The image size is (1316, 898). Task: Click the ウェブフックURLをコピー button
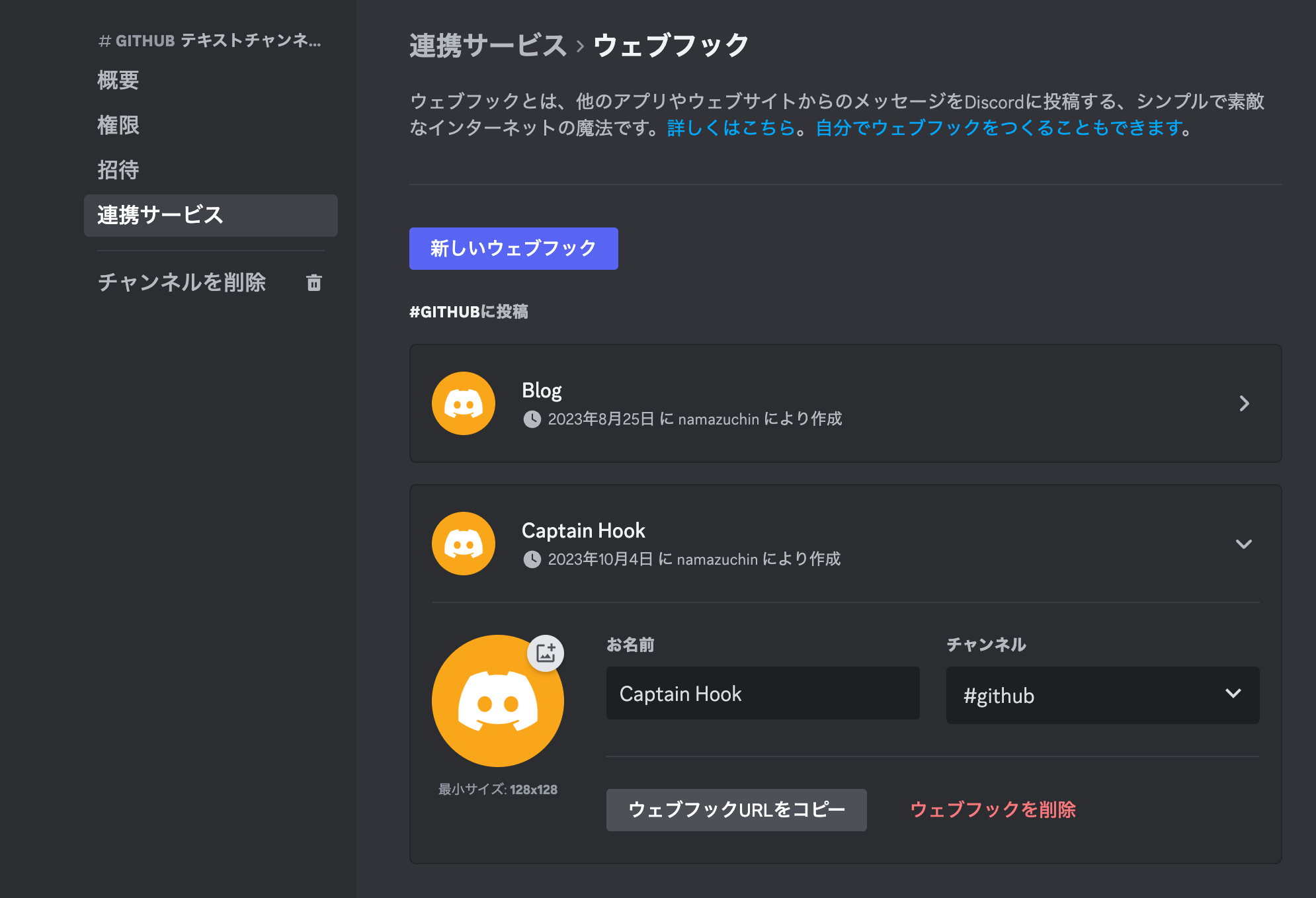pos(736,810)
